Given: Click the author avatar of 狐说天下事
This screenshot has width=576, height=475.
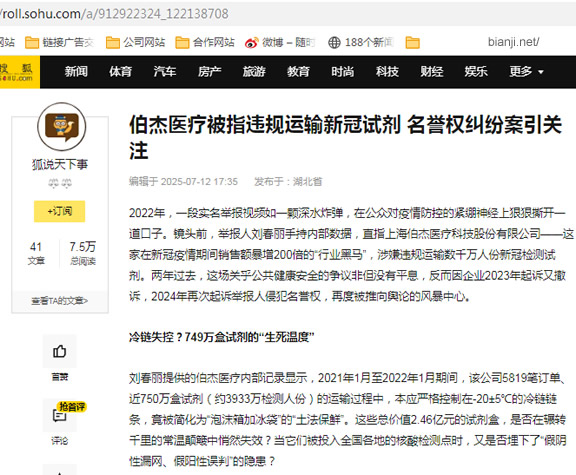Looking at the screenshot, I should [61, 127].
